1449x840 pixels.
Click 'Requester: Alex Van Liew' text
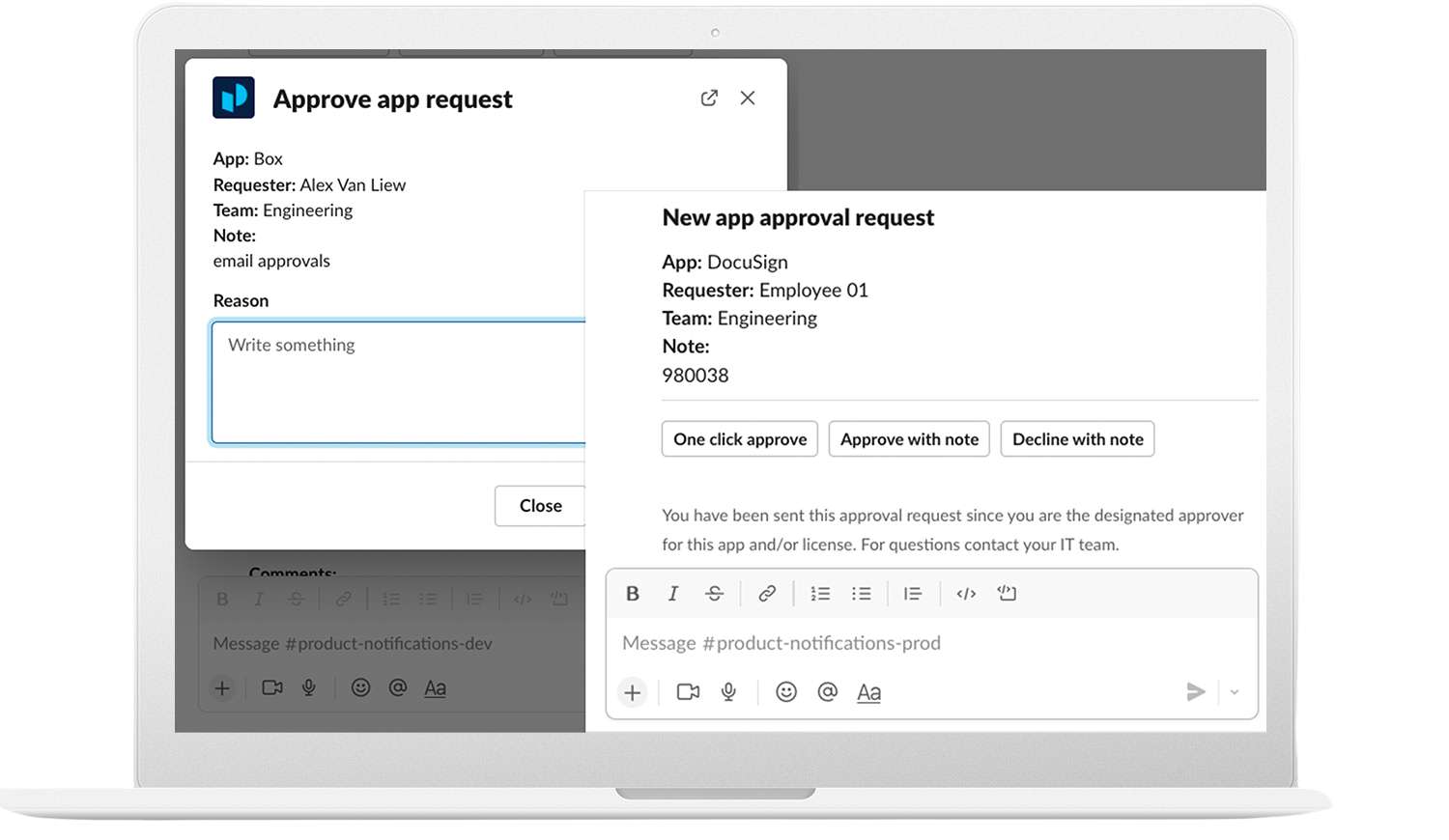click(309, 185)
